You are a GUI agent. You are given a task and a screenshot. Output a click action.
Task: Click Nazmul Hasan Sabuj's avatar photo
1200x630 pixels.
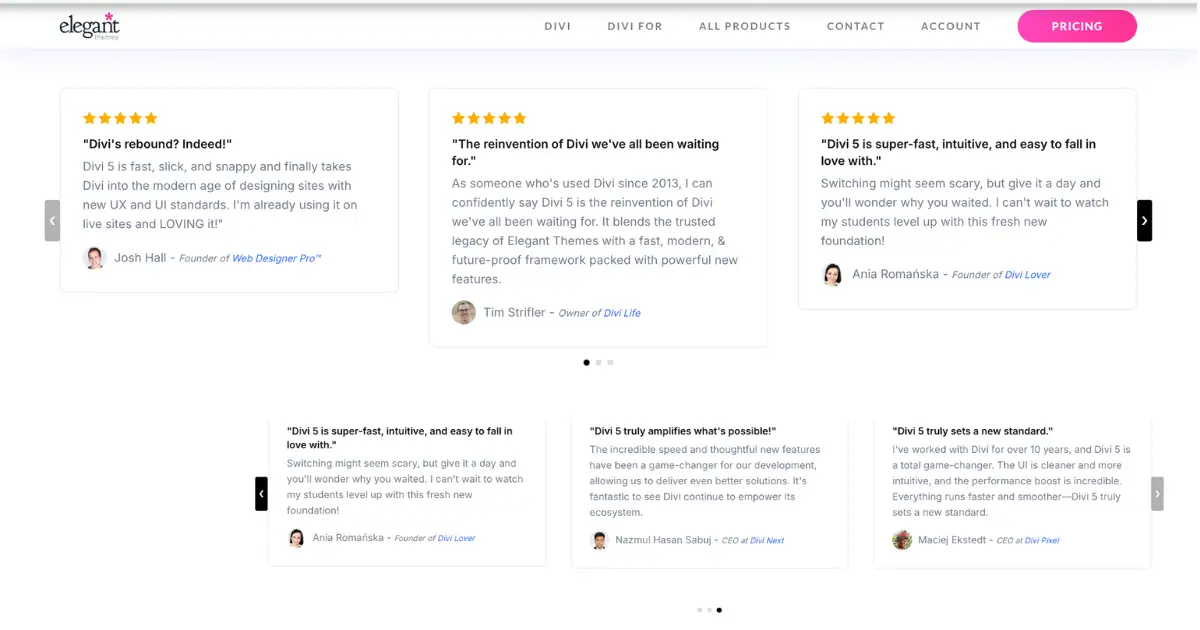coord(599,540)
